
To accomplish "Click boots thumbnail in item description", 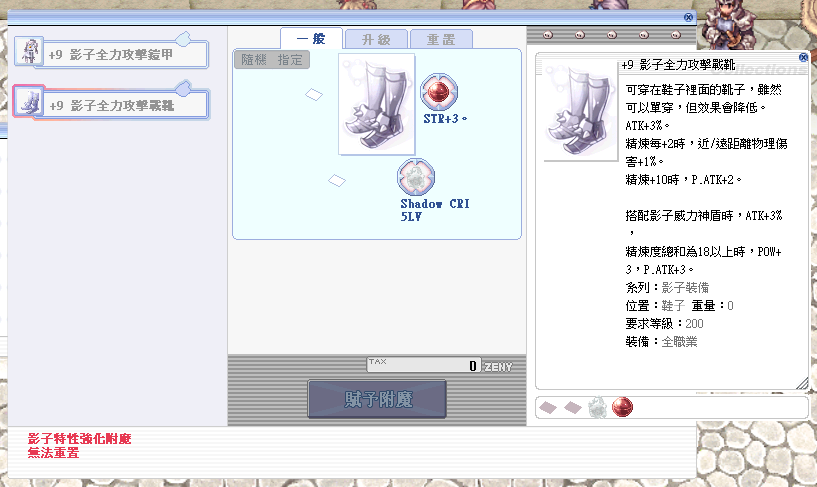I will click(x=580, y=108).
